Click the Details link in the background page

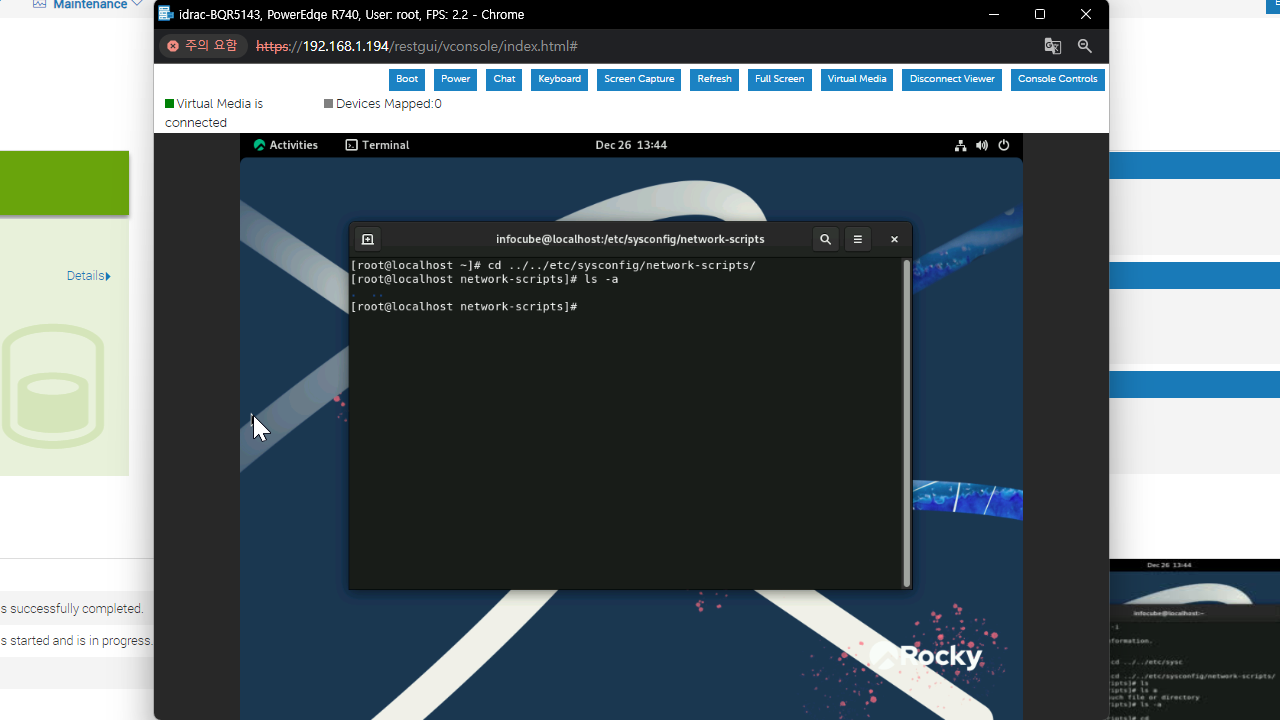[x=88, y=276]
